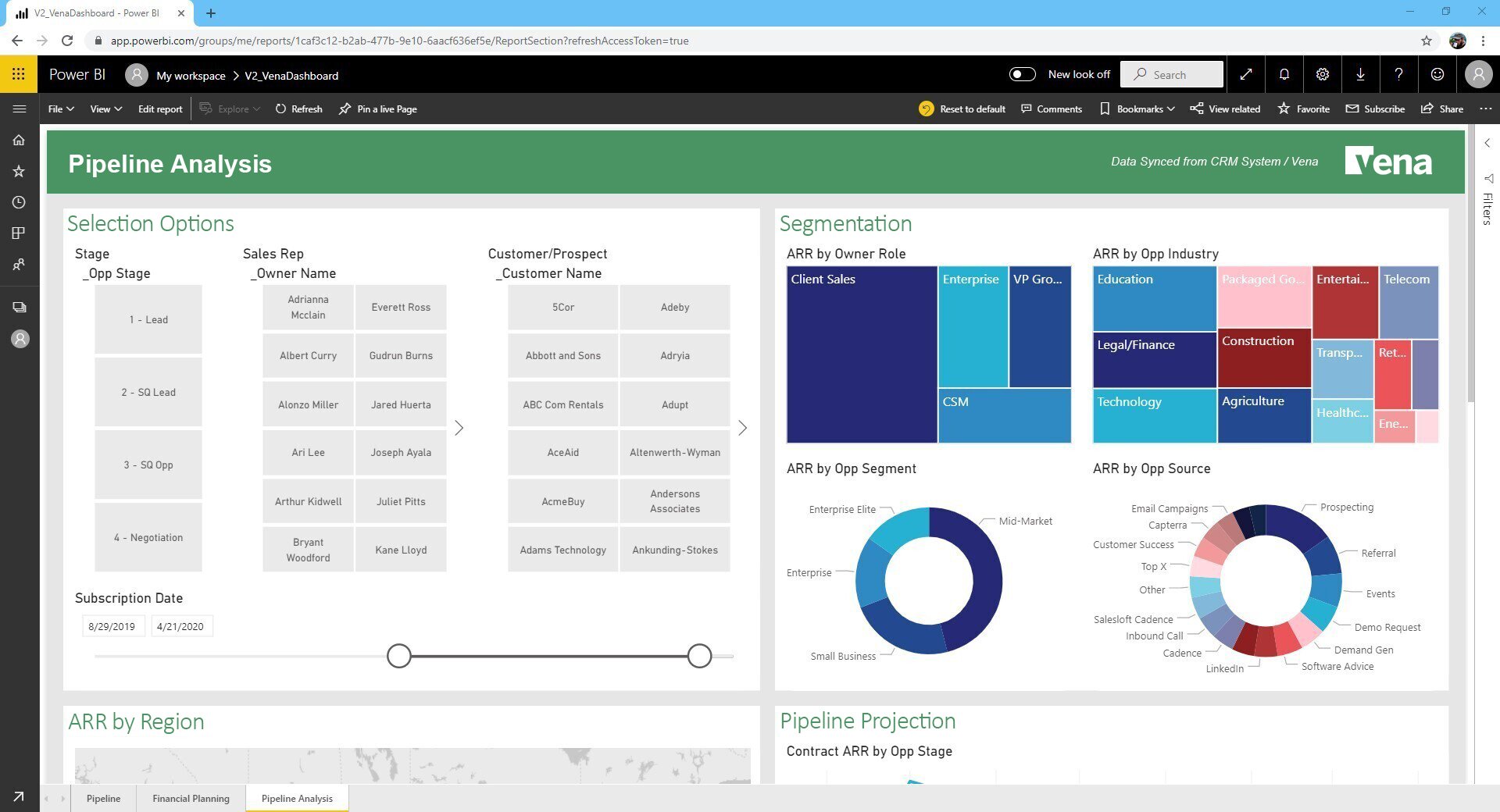View Recent items from the sidebar

point(19,202)
